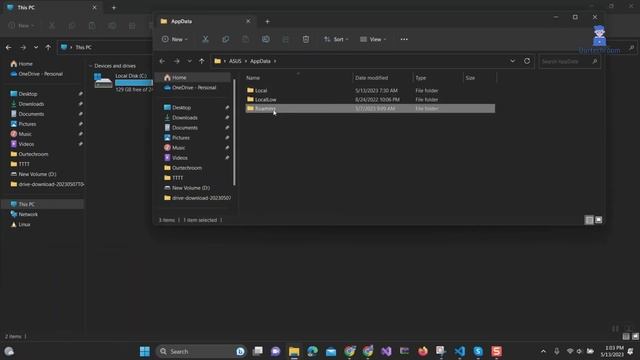Refresh the AppData folder view
Viewport: 640px width, 360px height.
527,61
